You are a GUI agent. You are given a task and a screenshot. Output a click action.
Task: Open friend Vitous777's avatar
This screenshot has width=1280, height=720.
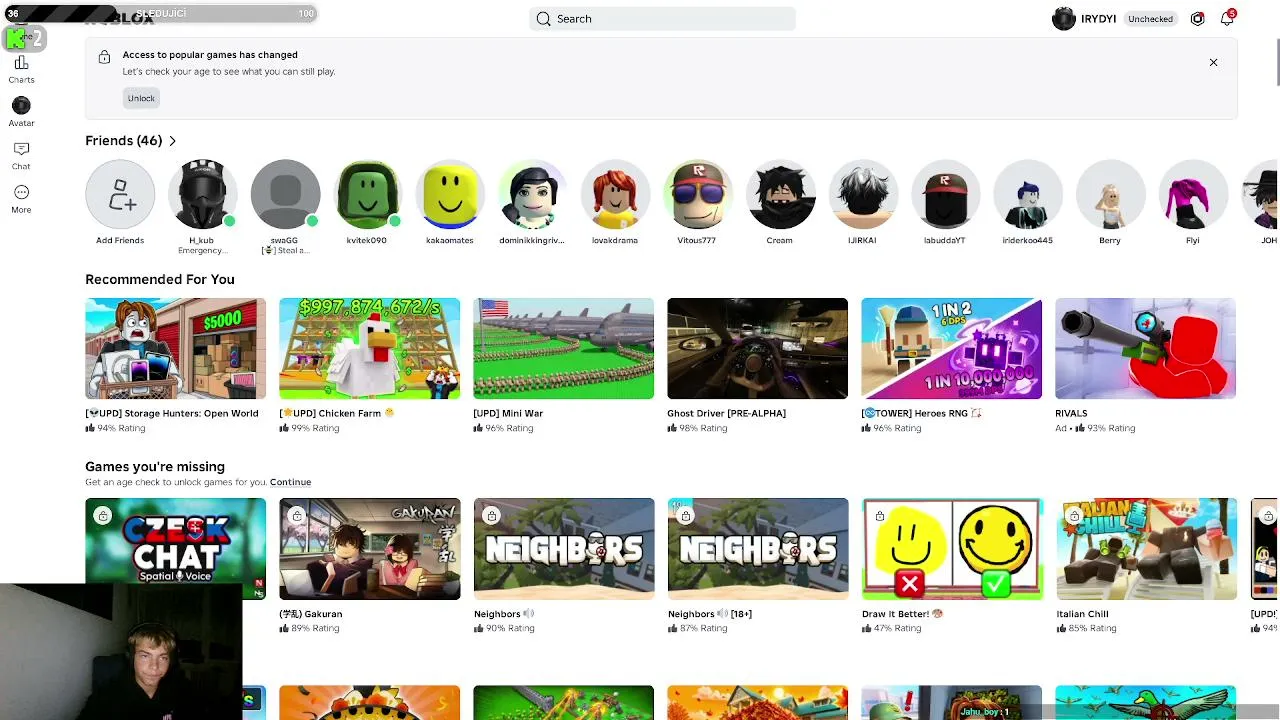(x=697, y=194)
